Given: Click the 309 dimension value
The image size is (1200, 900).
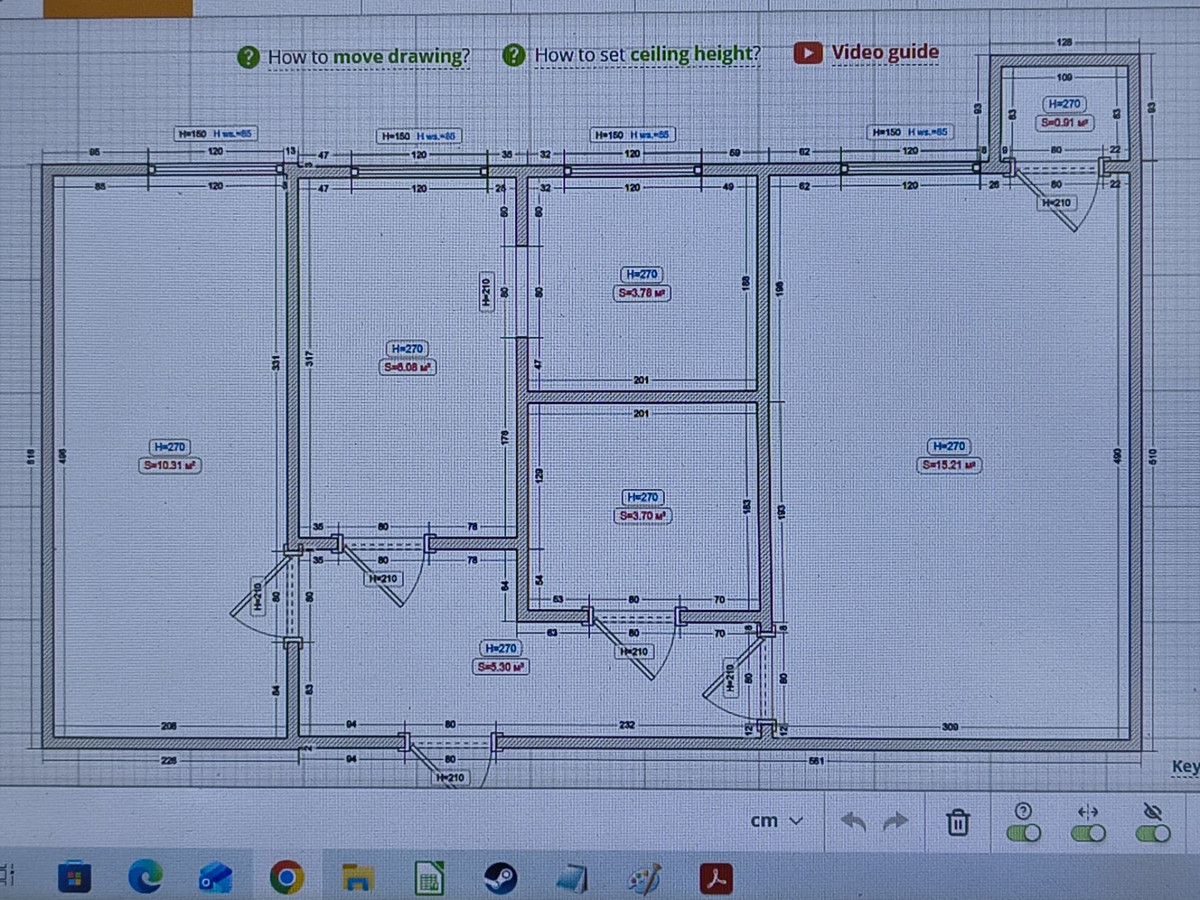Looking at the screenshot, I should click(950, 727).
